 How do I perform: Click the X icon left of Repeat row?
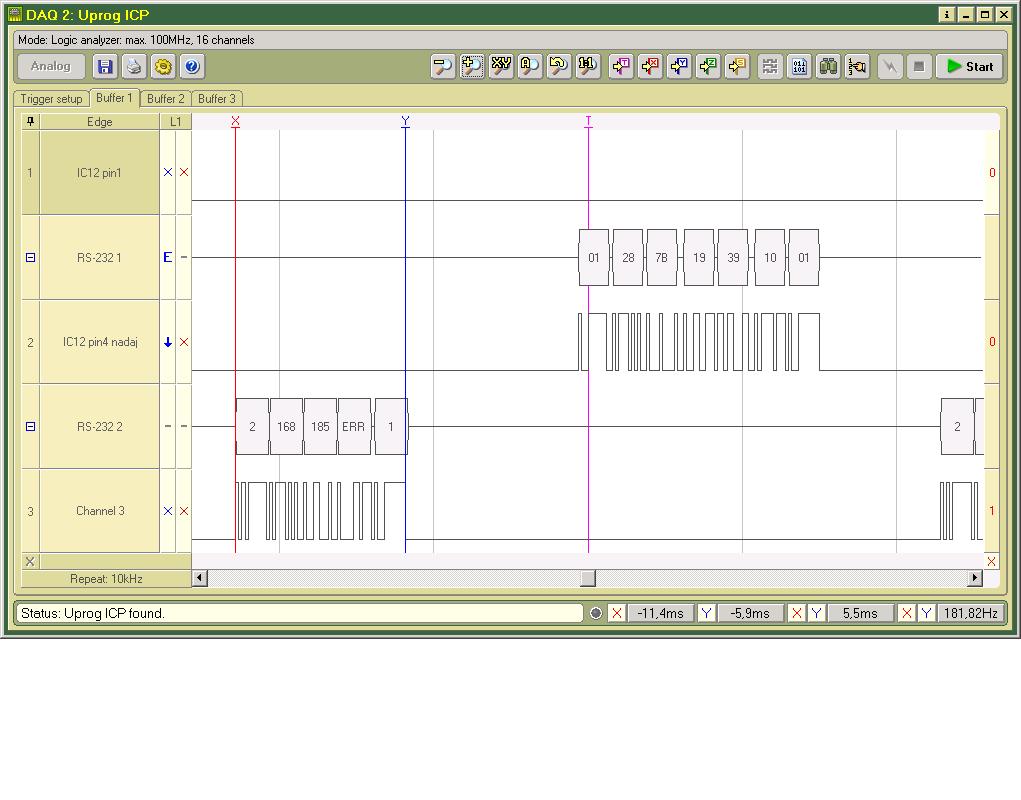coord(30,561)
